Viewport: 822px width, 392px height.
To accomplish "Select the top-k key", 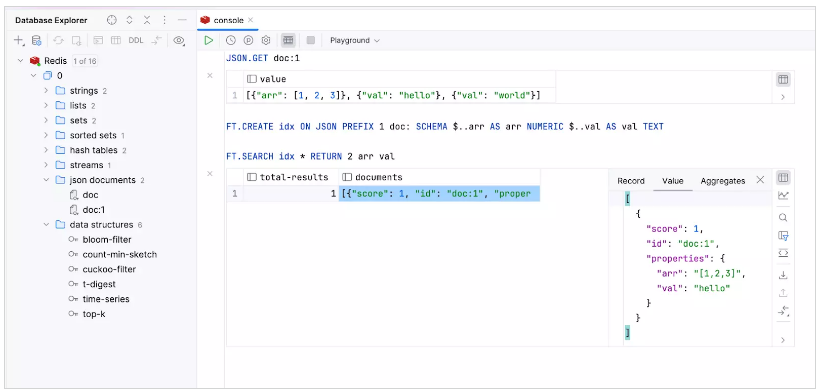I will point(94,314).
